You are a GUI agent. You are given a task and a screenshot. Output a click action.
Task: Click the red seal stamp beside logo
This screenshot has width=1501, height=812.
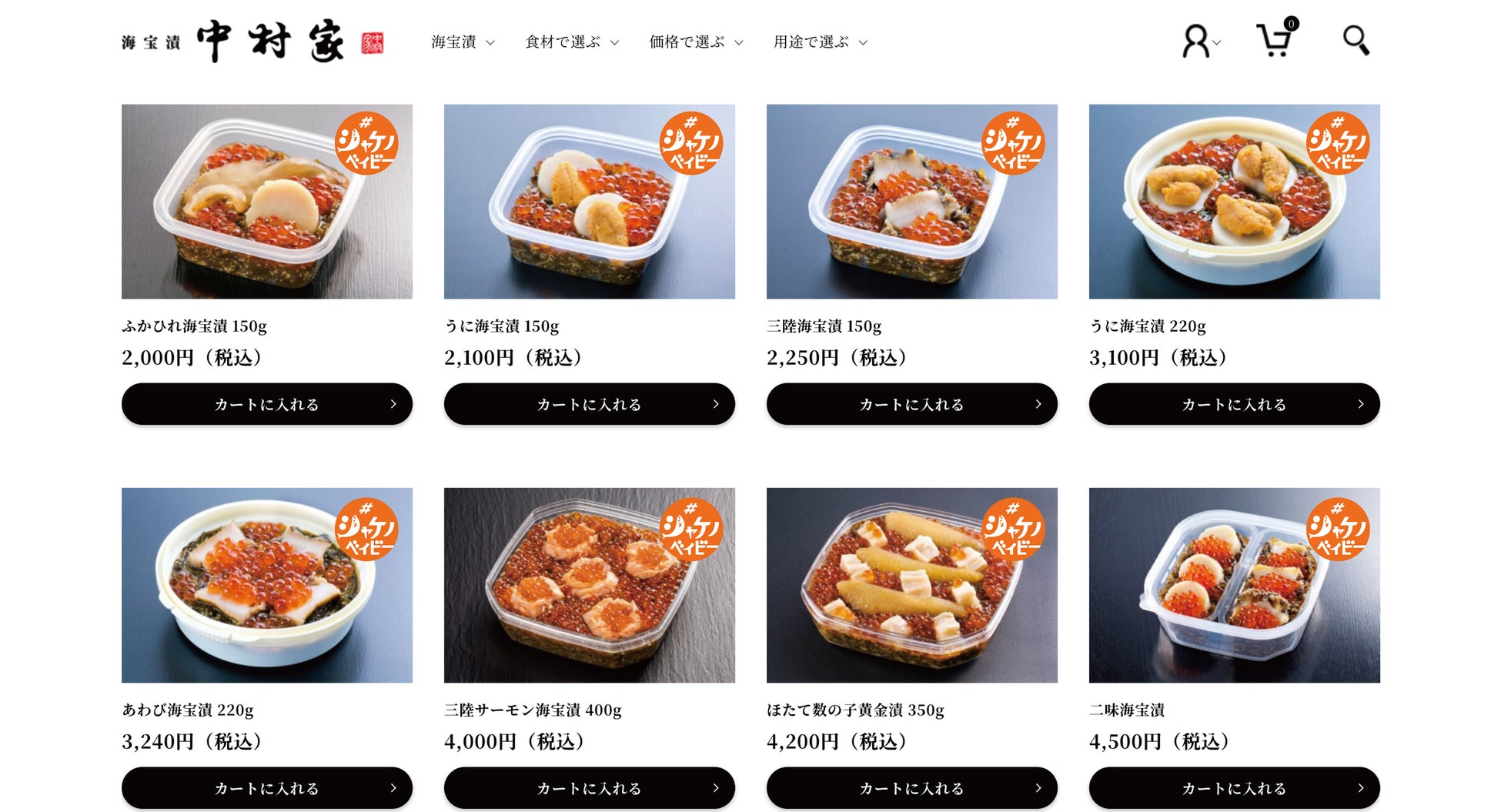[x=373, y=43]
